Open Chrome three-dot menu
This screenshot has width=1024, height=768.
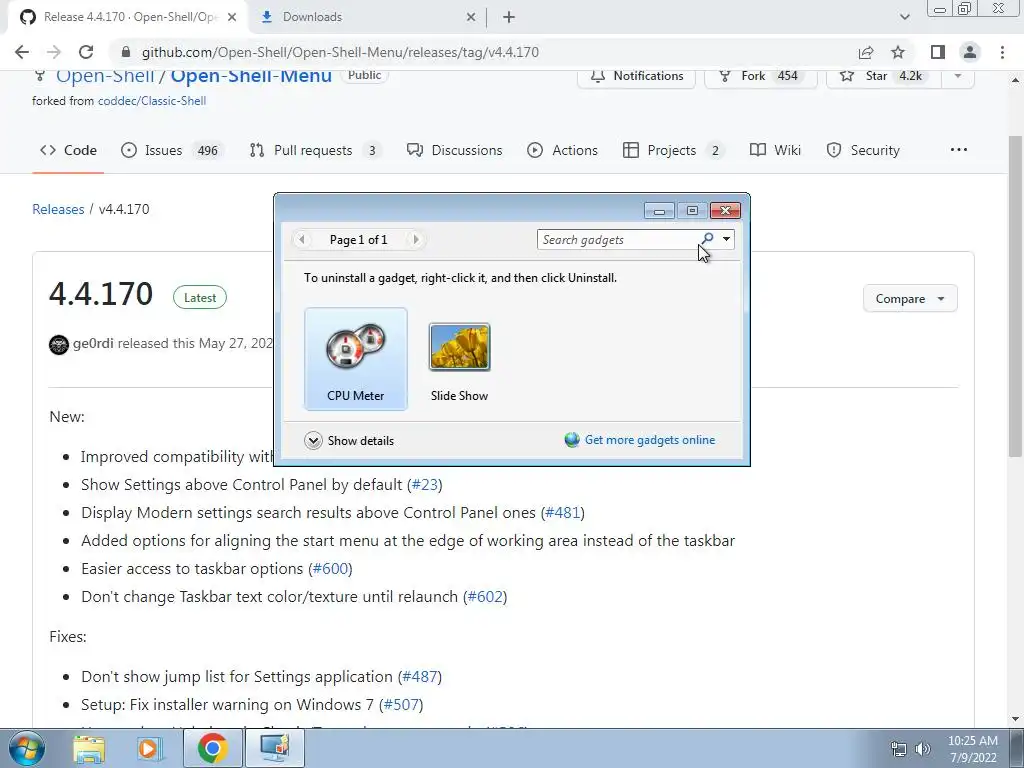(1002, 52)
